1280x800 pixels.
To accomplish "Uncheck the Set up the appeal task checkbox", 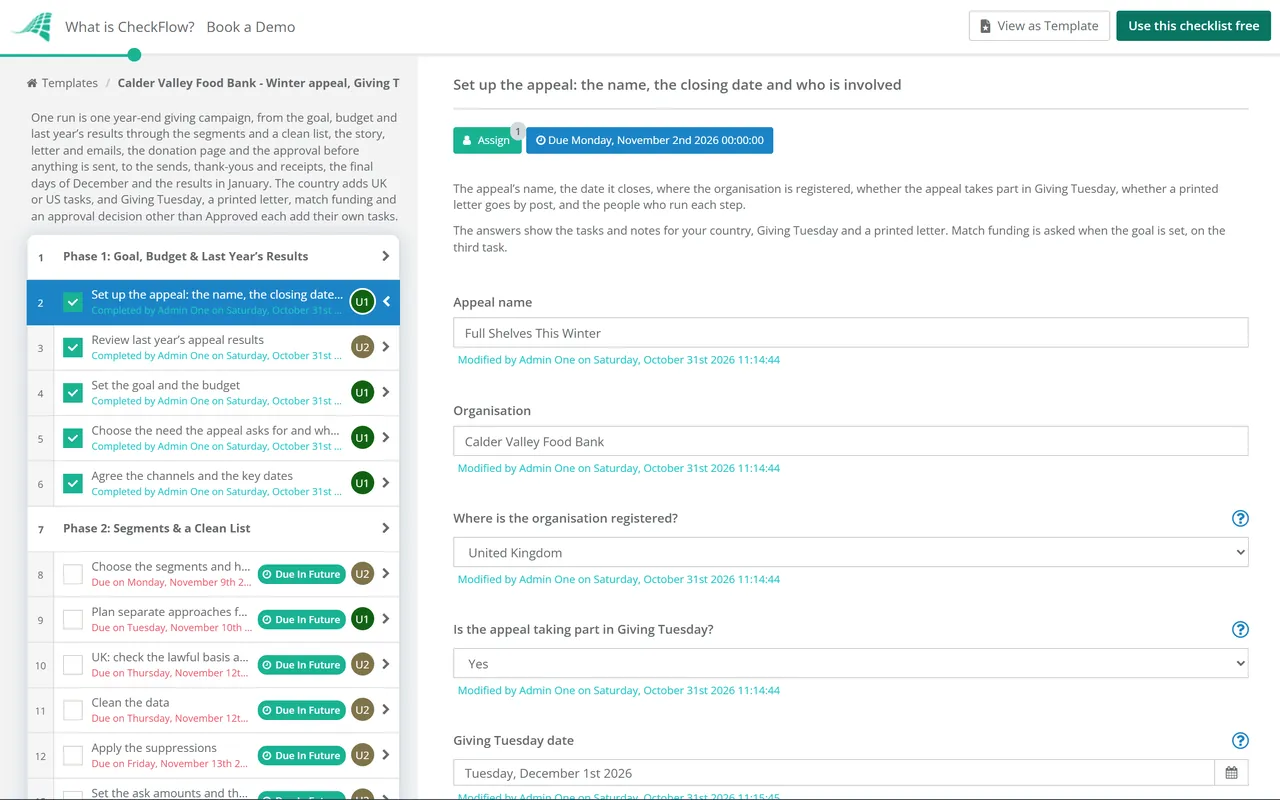I will 73,302.
